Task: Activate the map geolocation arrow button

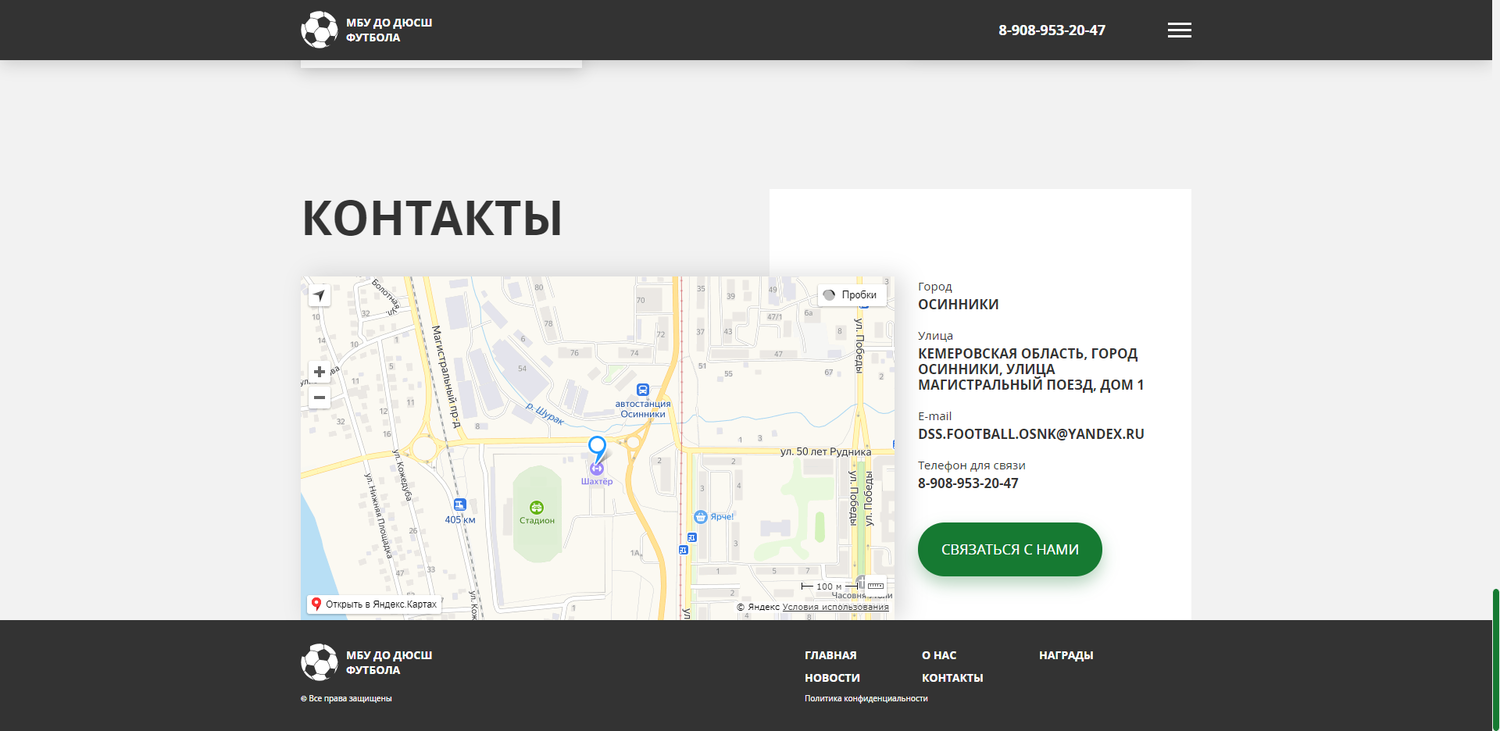Action: [x=319, y=295]
